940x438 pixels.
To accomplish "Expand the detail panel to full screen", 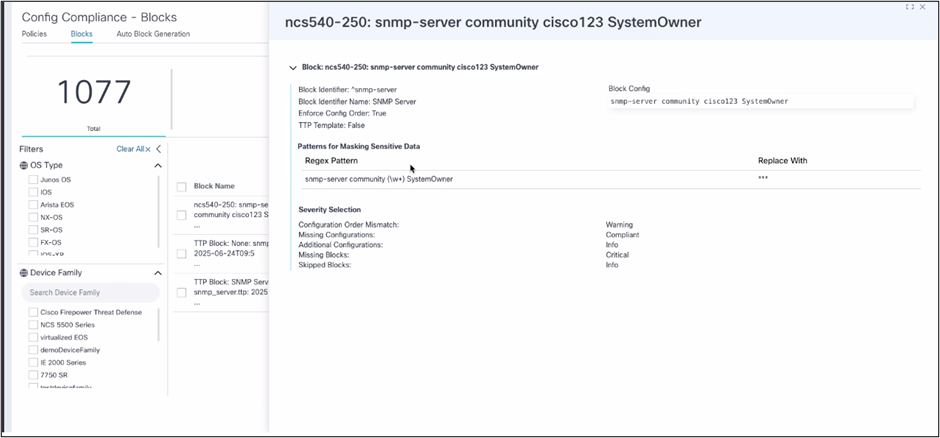I will (910, 7).
